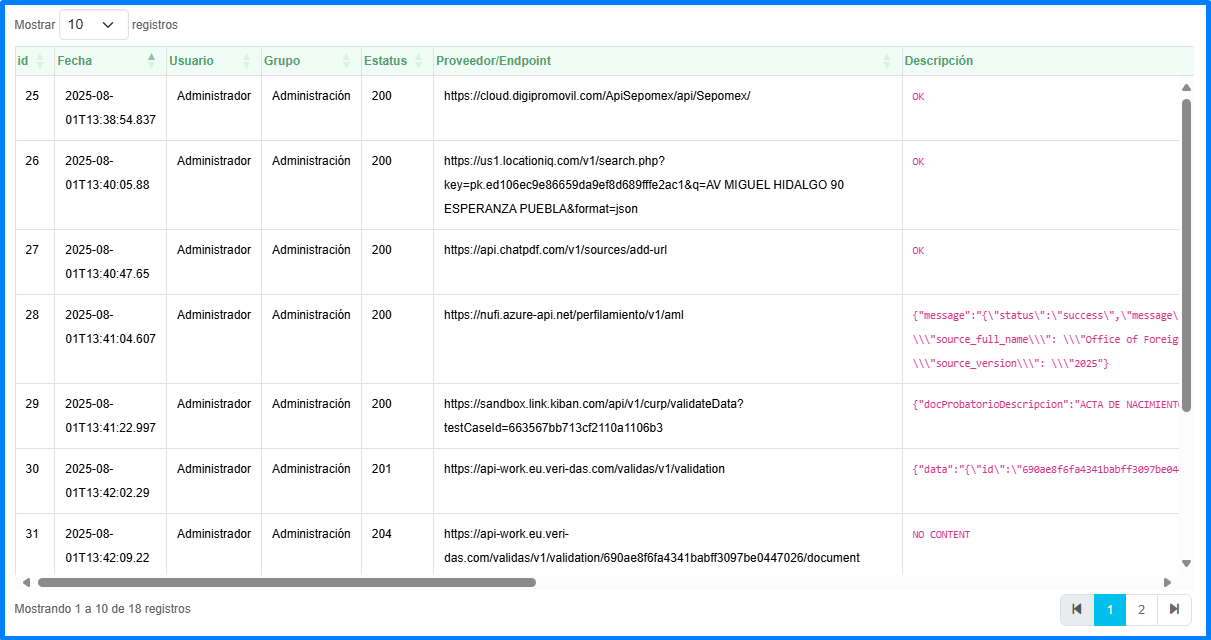Click the sort arrows in id column
This screenshot has width=1211, height=640.
point(40,61)
